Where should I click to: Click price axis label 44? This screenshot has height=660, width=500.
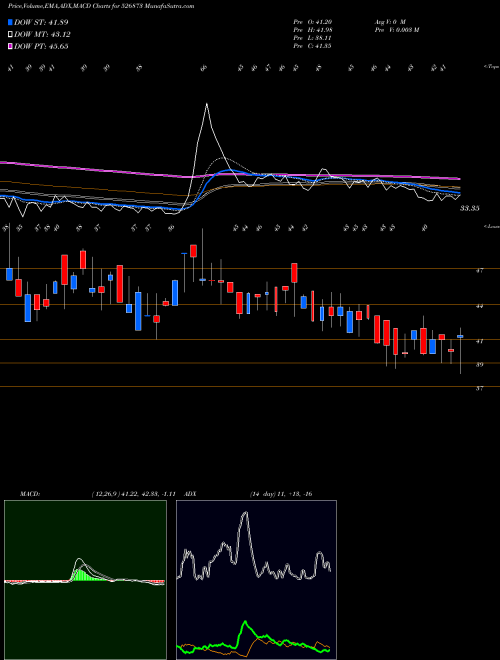click(479, 306)
